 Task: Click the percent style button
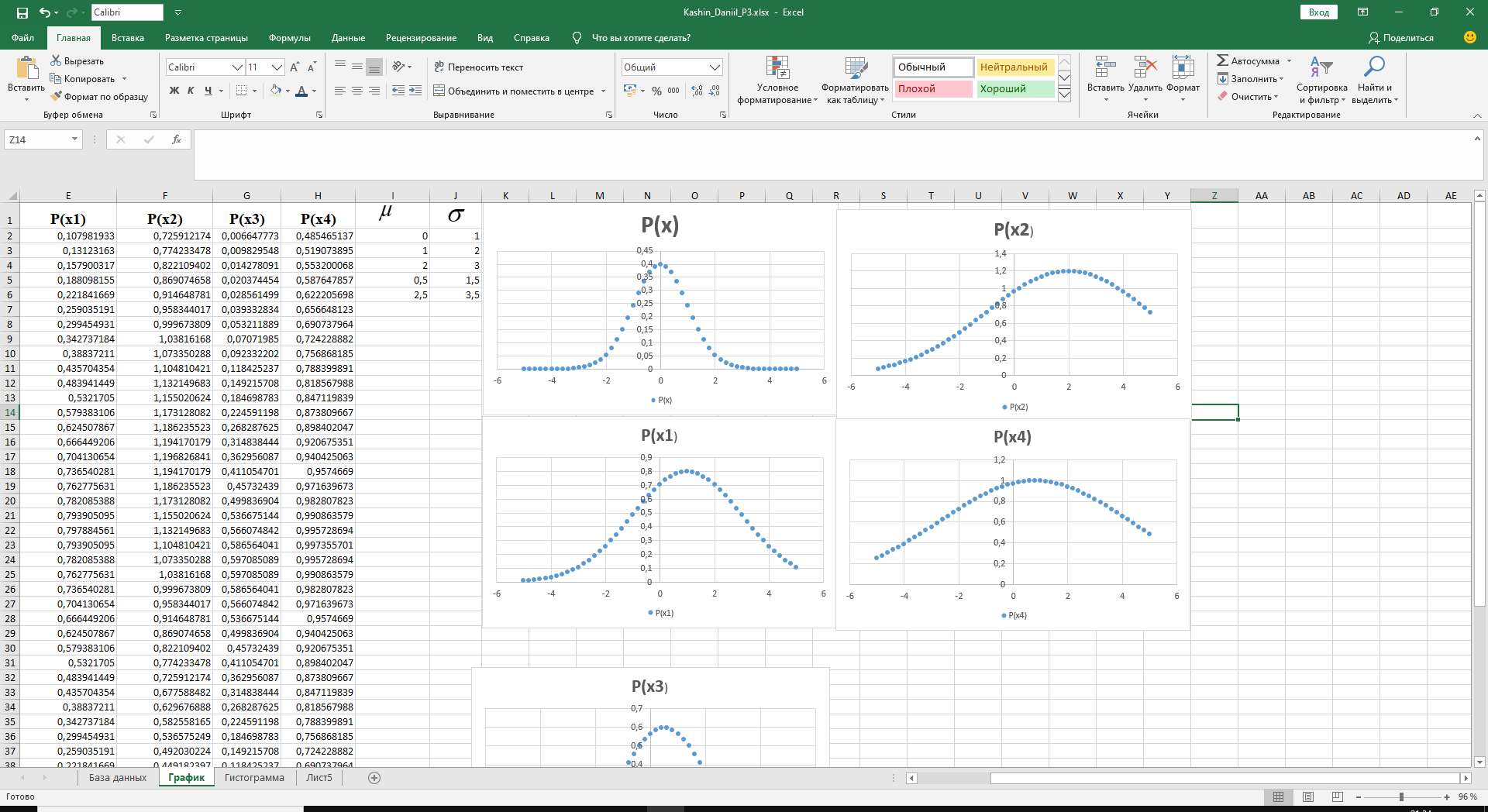pos(656,91)
